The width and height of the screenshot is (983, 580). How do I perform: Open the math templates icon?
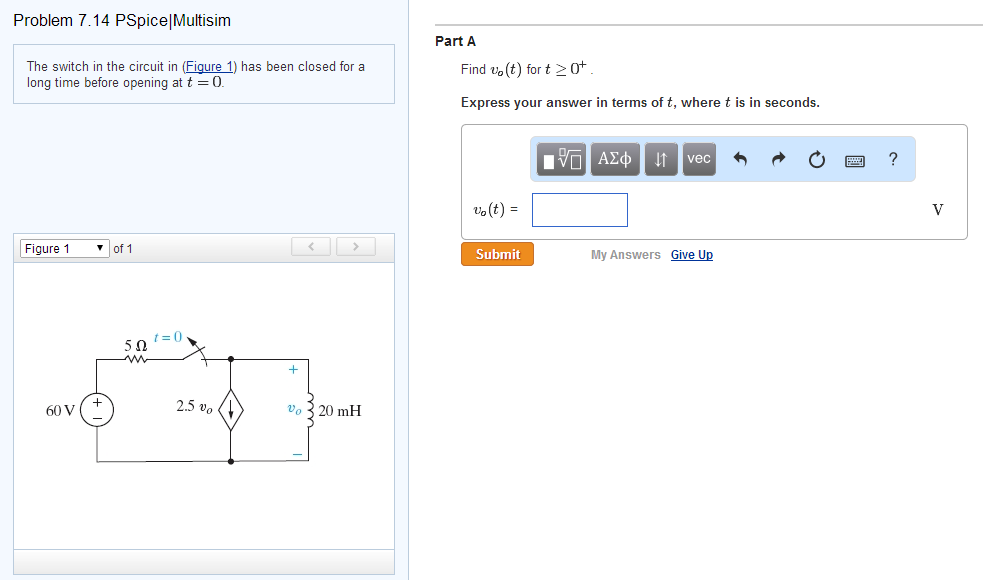point(560,158)
